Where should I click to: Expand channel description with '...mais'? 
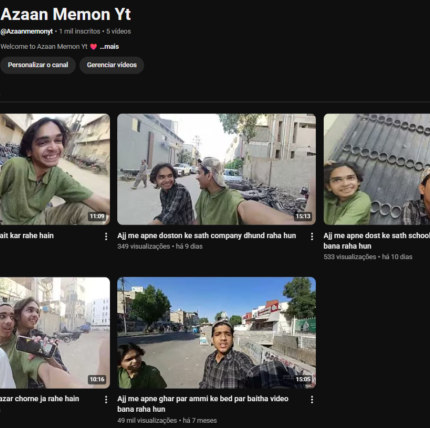109,47
